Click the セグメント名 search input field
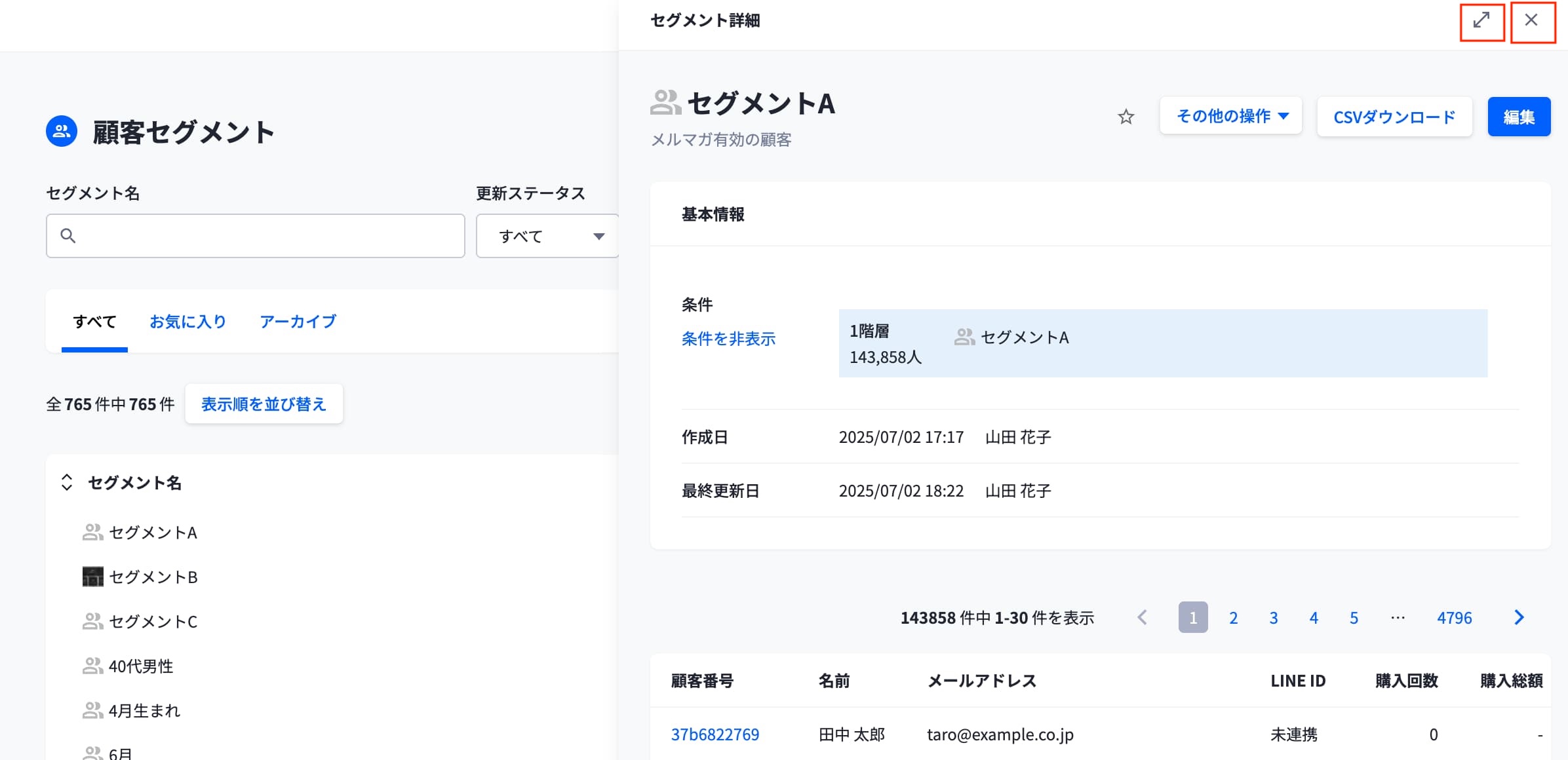This screenshot has width=1568, height=760. tap(269, 236)
